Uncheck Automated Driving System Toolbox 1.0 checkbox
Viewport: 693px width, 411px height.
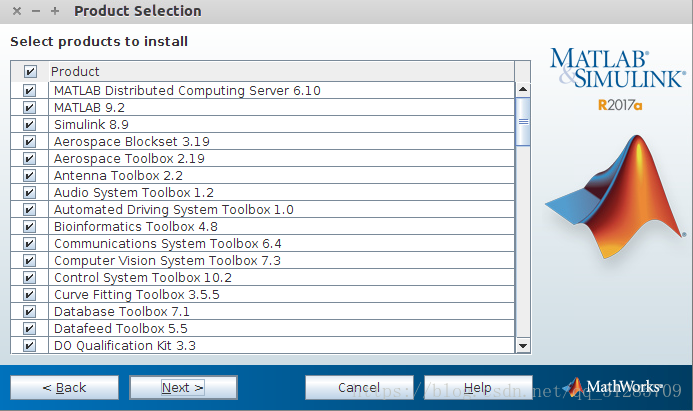[x=29, y=209]
